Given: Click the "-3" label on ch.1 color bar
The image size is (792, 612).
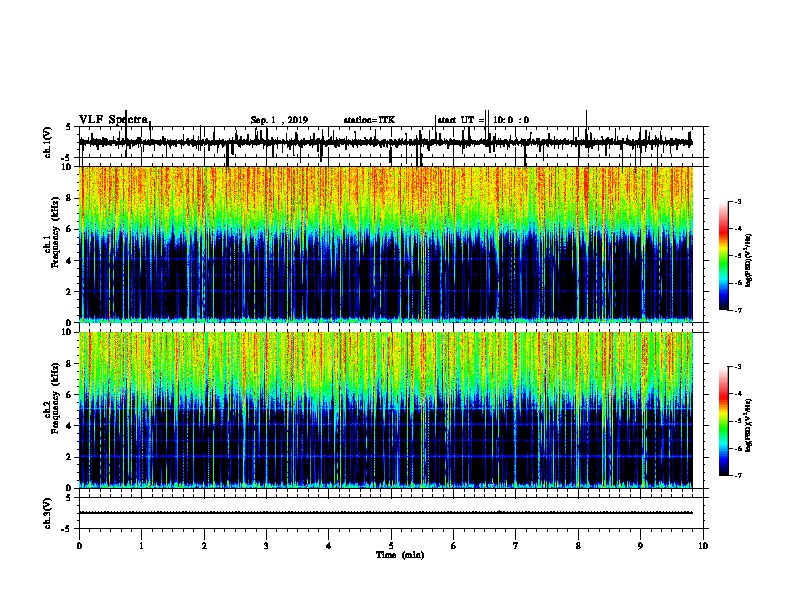Looking at the screenshot, I should (x=737, y=201).
